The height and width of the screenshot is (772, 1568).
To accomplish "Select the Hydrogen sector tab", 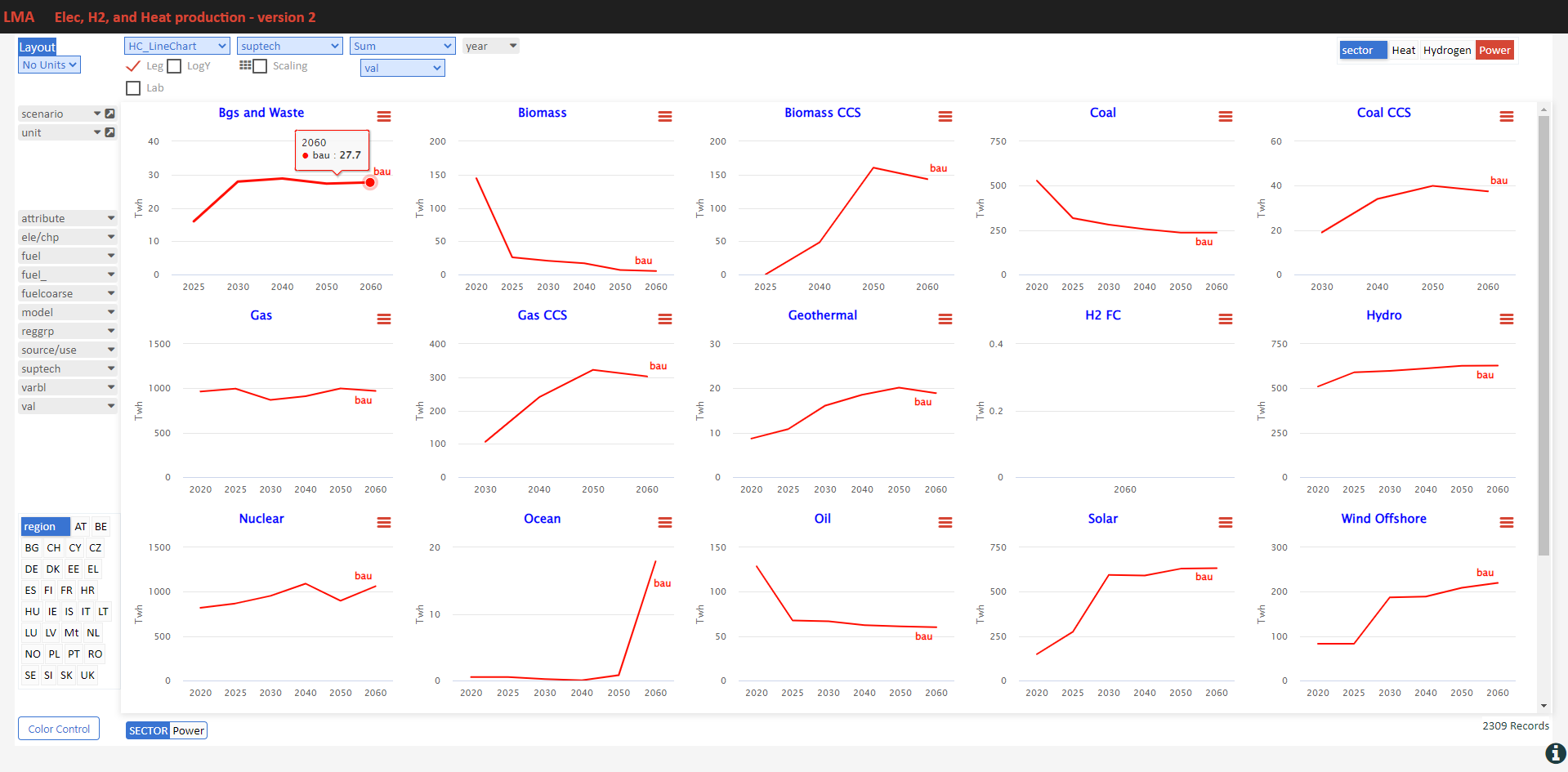I will (1447, 50).
